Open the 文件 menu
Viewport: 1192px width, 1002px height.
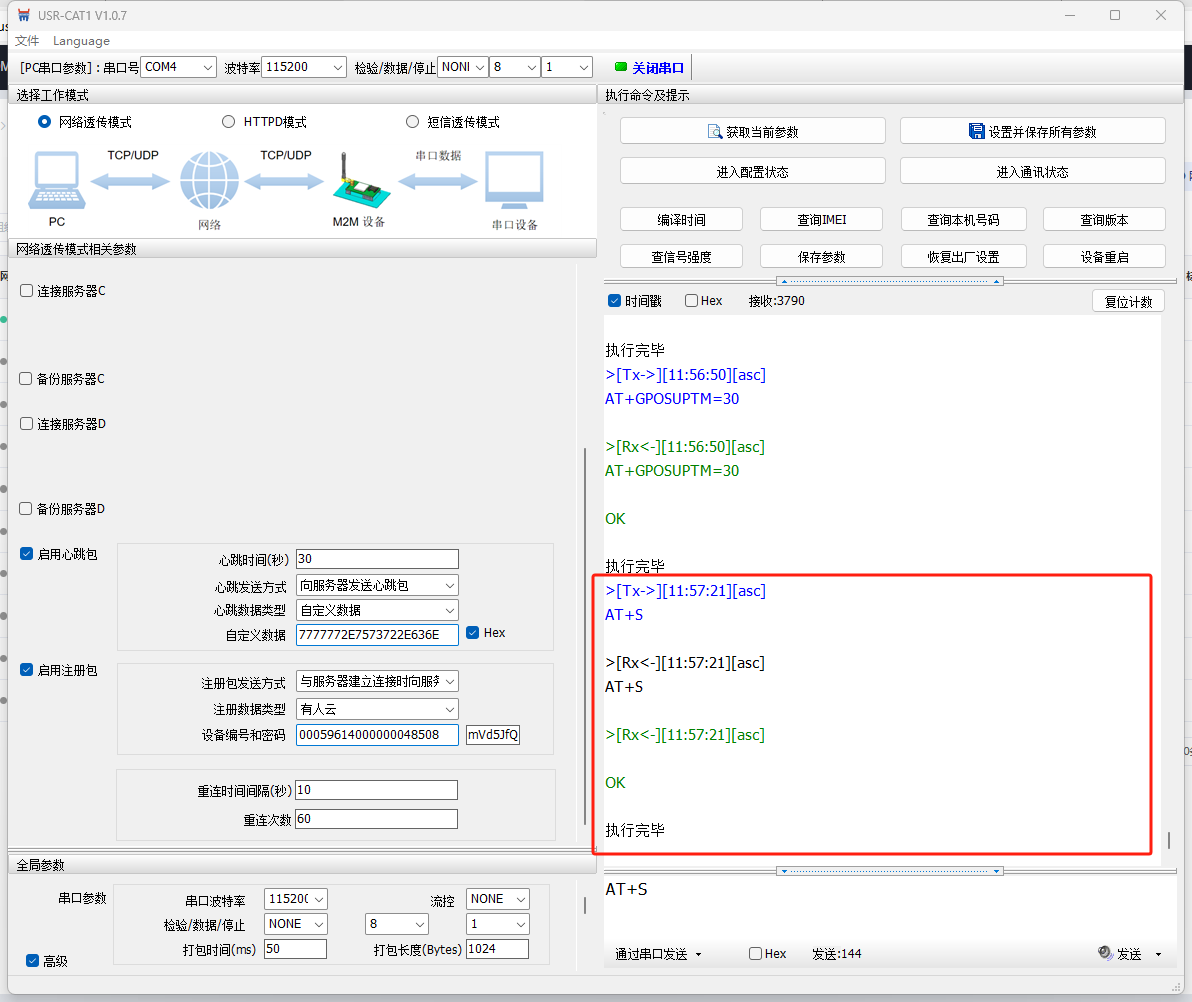[x=27, y=41]
